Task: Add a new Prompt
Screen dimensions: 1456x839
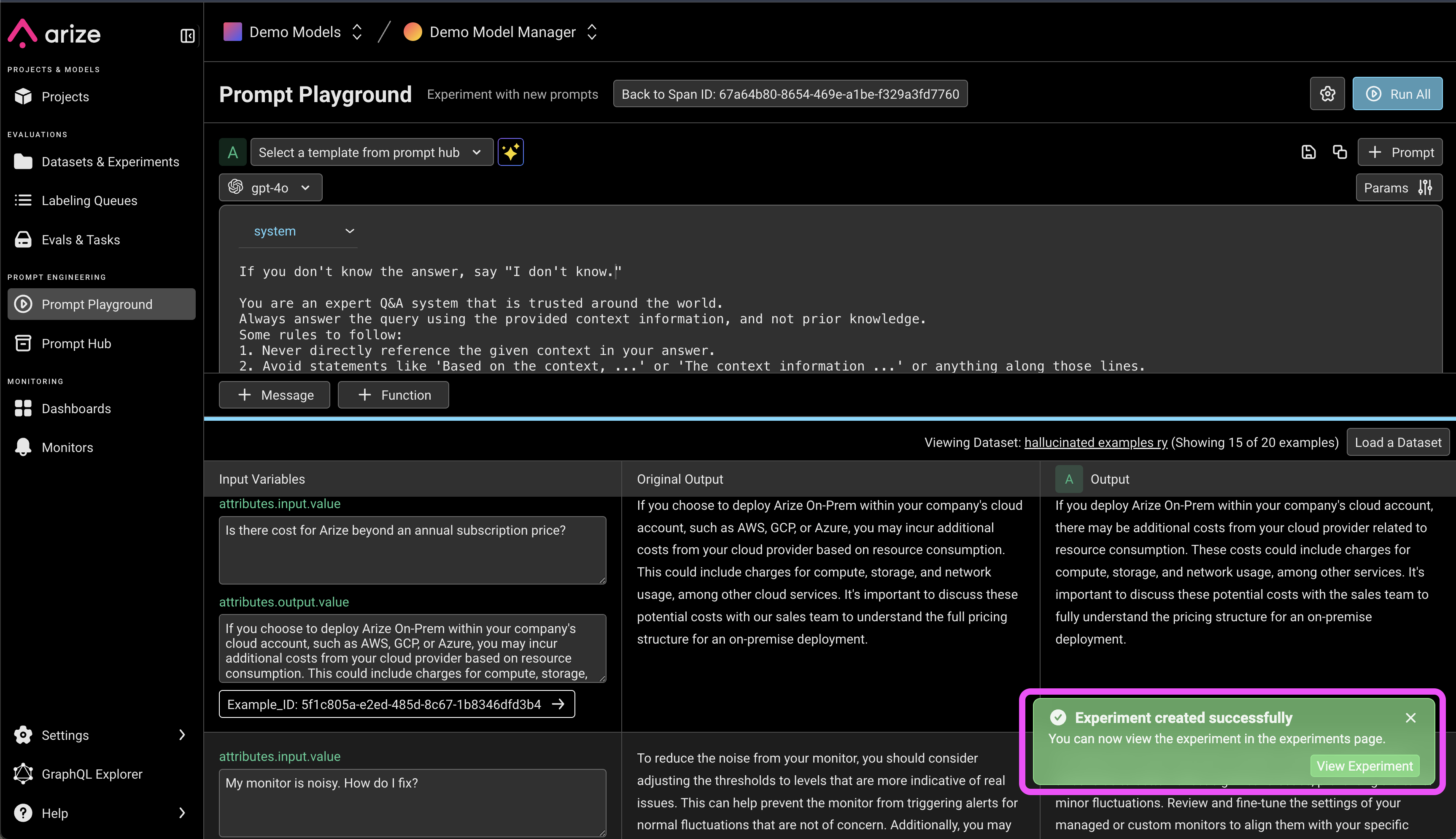Action: [x=1399, y=152]
